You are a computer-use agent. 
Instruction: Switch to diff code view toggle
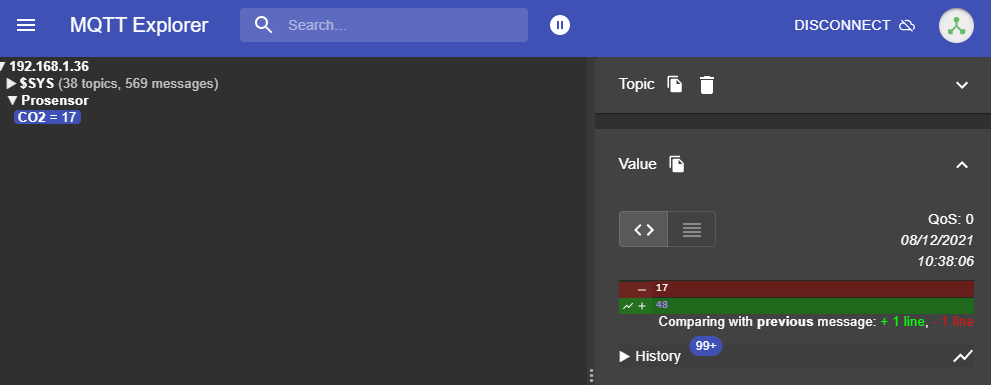643,229
